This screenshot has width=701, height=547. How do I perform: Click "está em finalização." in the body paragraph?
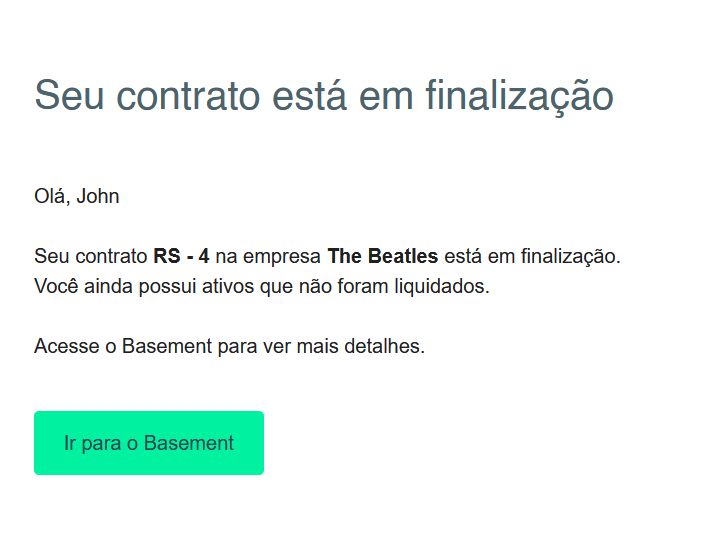(532, 256)
